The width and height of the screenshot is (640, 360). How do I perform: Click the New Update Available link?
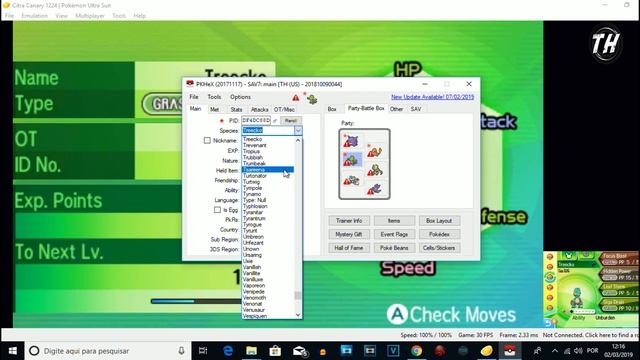(x=432, y=97)
